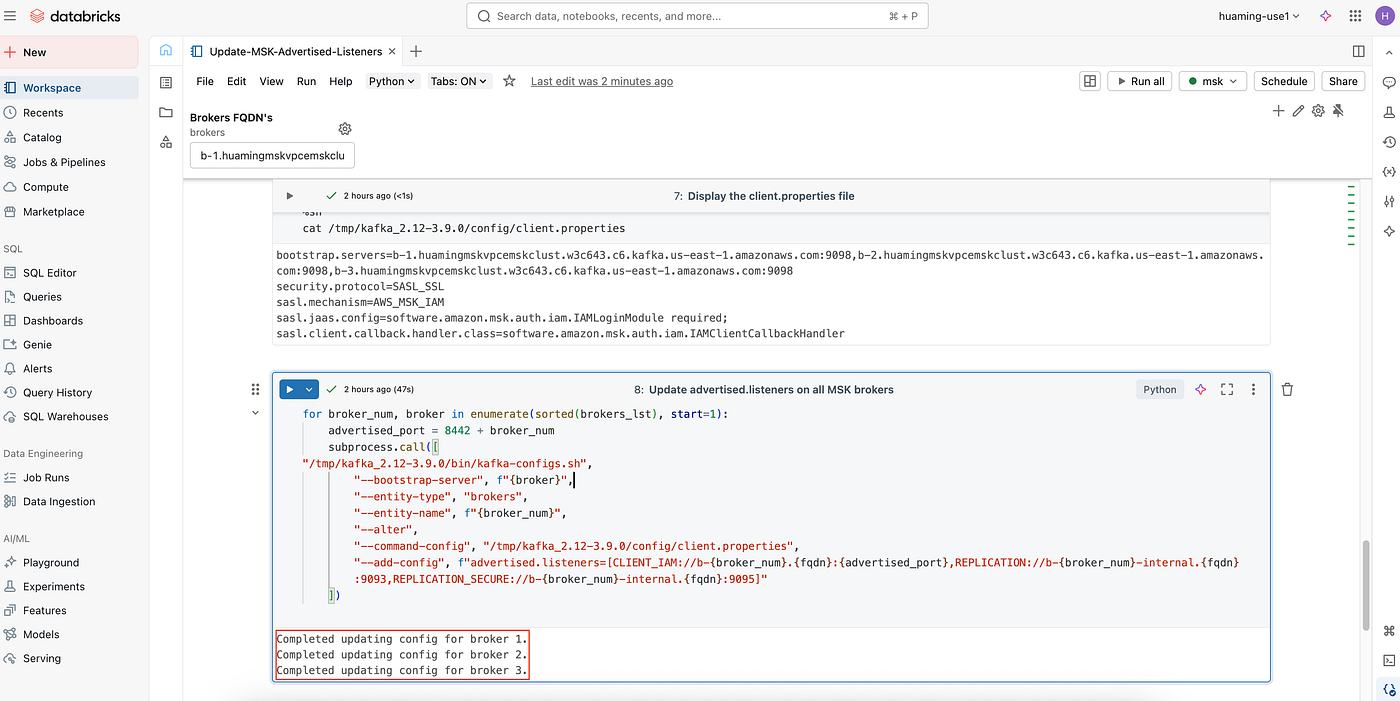Open the Edit menu

236,81
